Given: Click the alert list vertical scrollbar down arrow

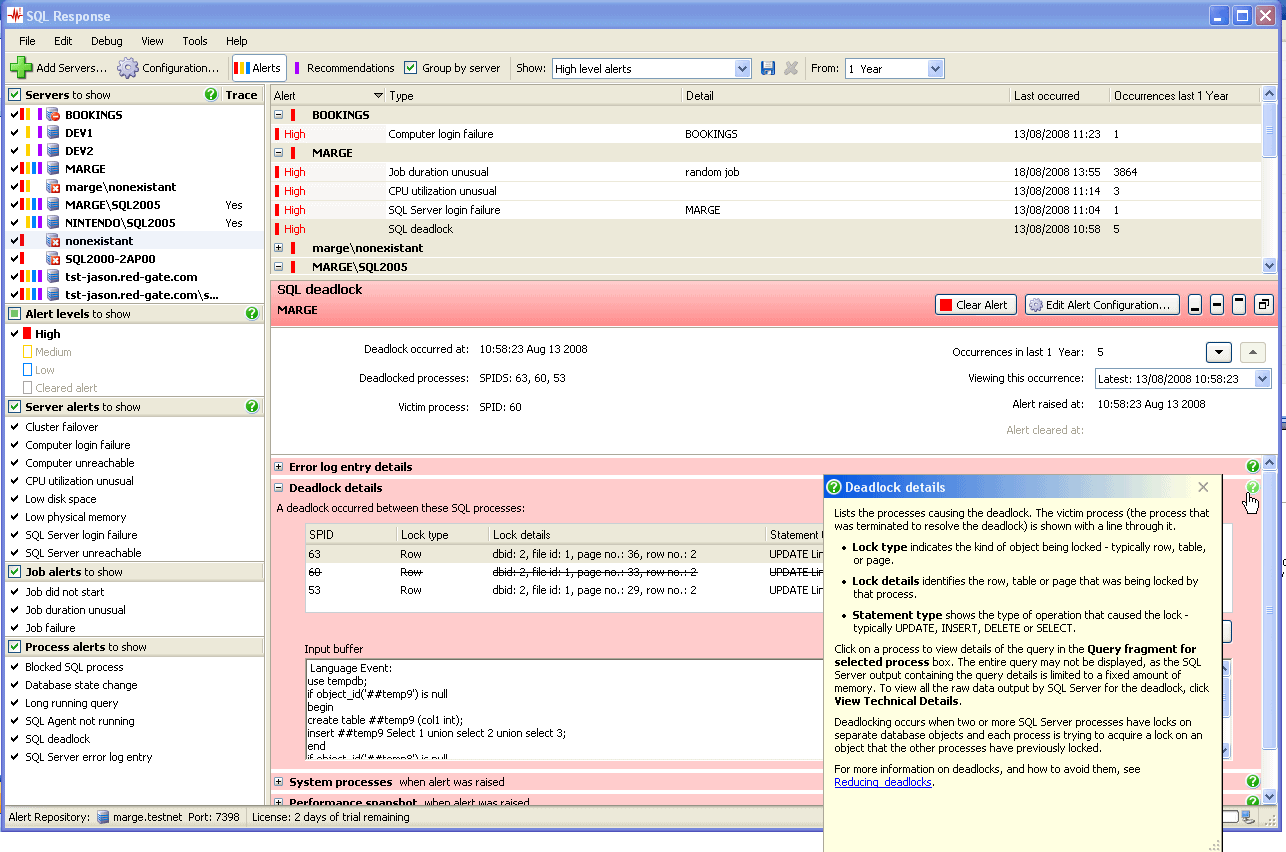Looking at the screenshot, I should coord(1270,266).
